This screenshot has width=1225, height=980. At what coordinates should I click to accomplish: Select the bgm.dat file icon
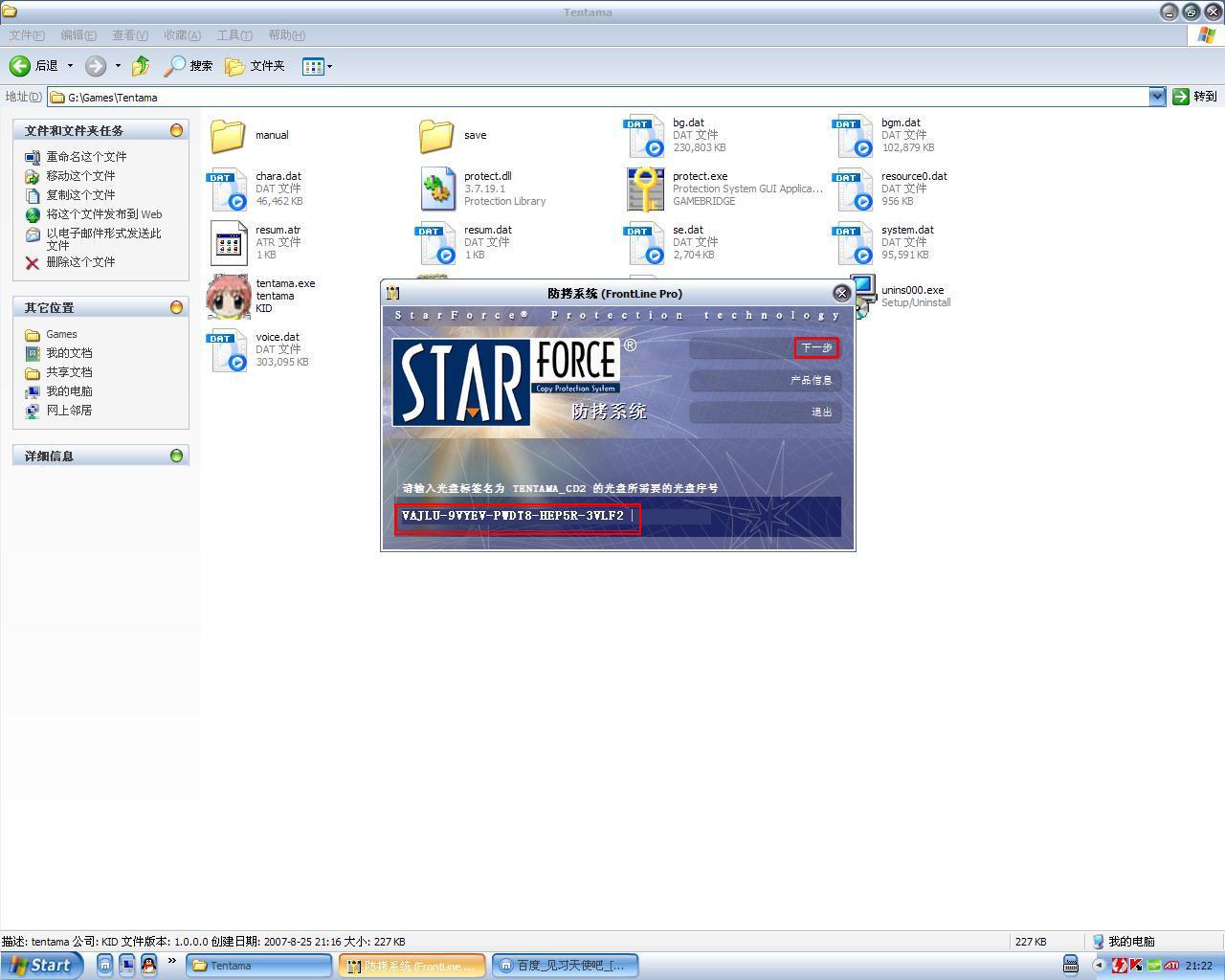tap(853, 136)
